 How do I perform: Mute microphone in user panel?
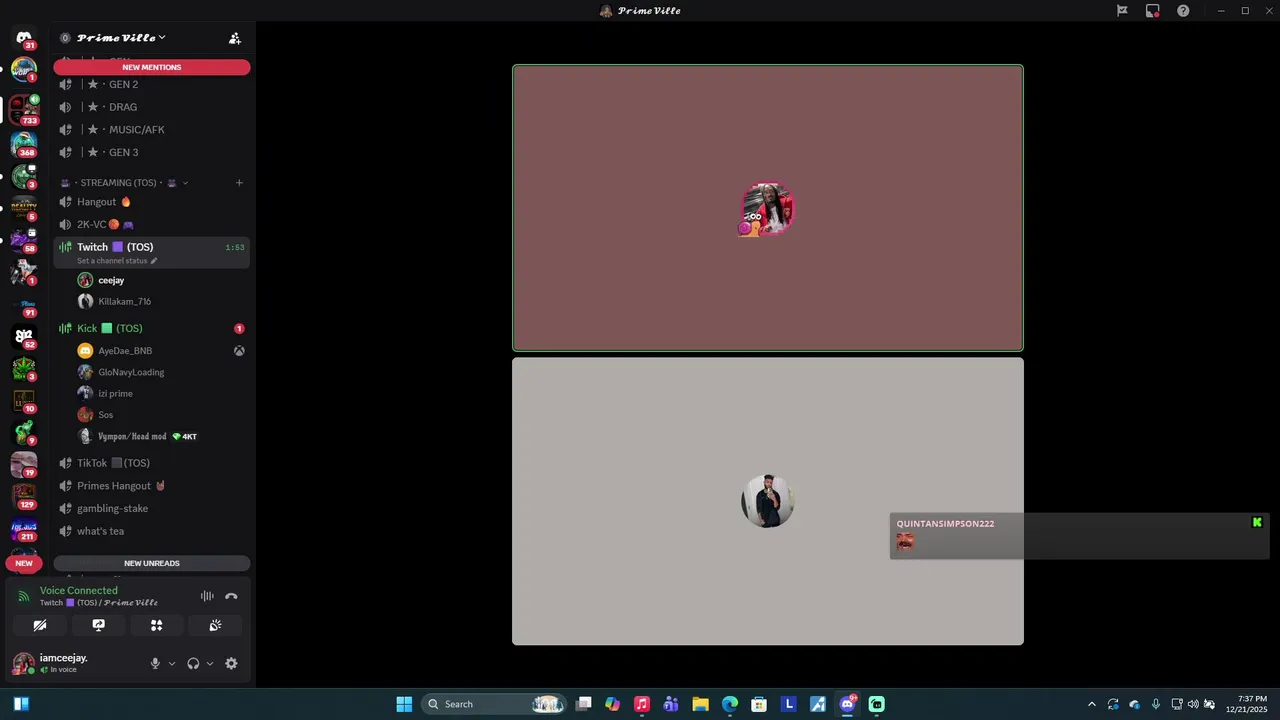[155, 663]
